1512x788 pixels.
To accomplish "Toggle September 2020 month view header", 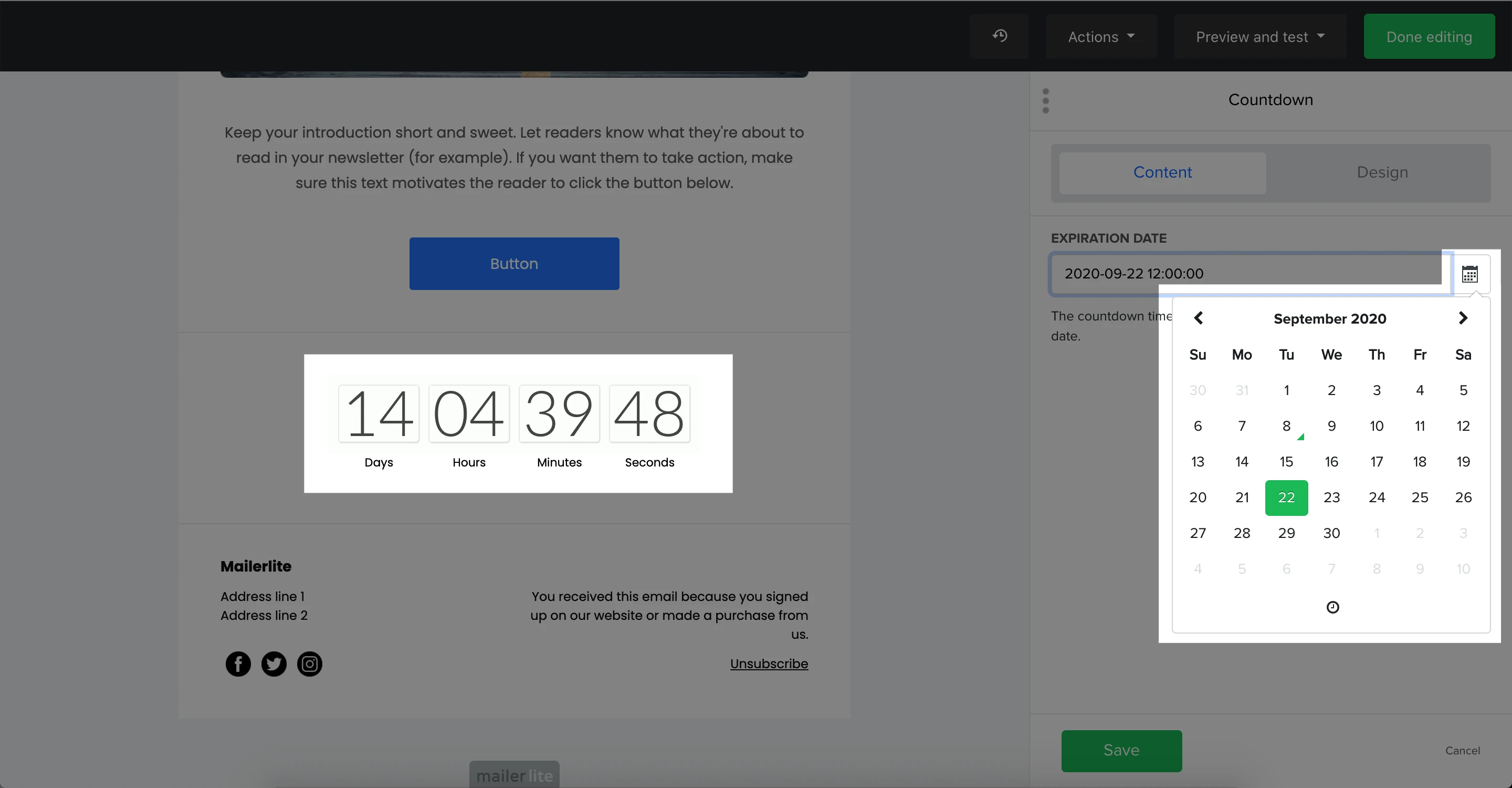I will coord(1329,319).
